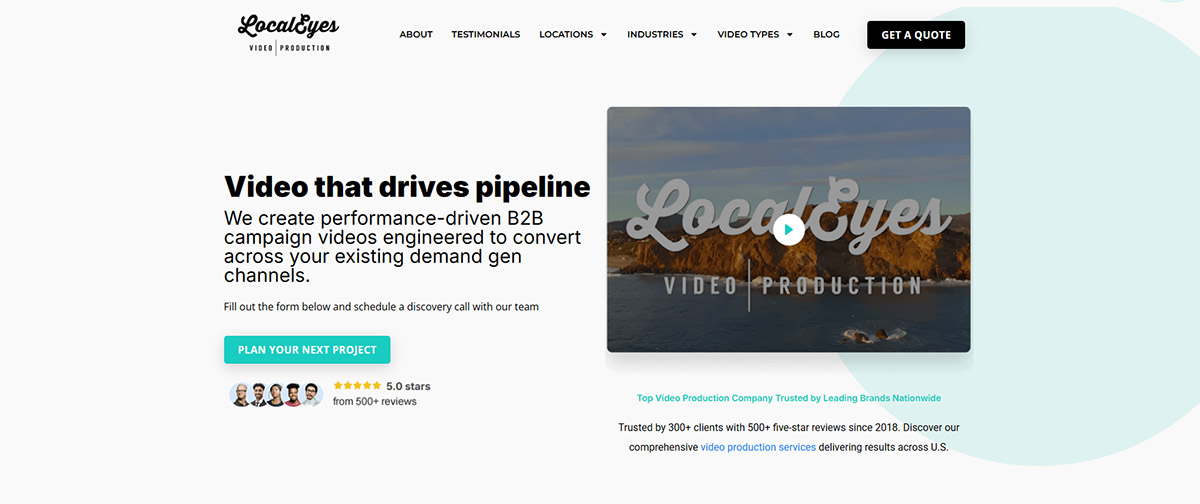Click the Get a Quote button
The height and width of the screenshot is (504, 1200).
(x=916, y=35)
